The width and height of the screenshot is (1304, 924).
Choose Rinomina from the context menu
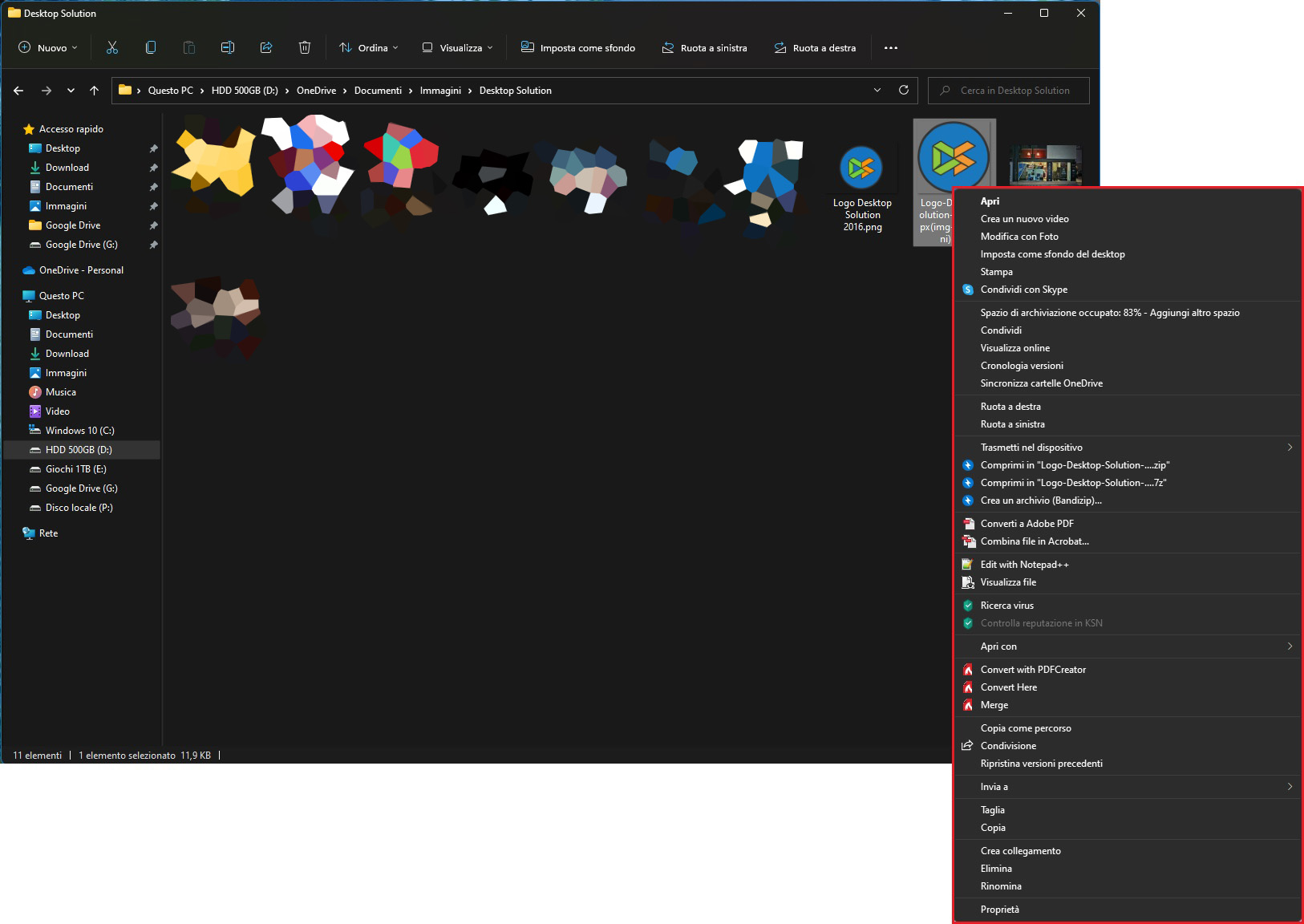1001,886
